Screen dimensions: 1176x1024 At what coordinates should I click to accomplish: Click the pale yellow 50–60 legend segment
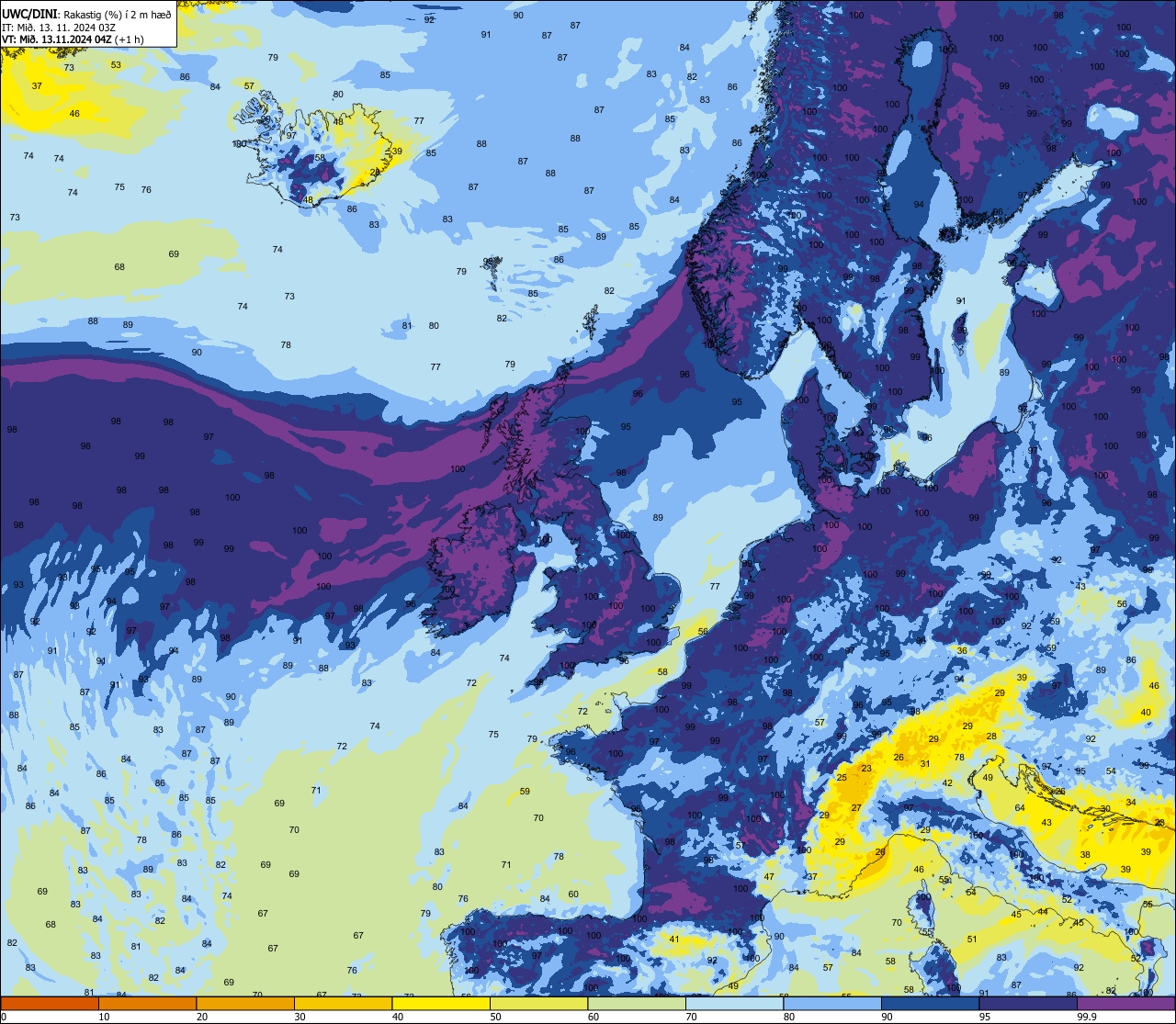pyautogui.click(x=538, y=1003)
